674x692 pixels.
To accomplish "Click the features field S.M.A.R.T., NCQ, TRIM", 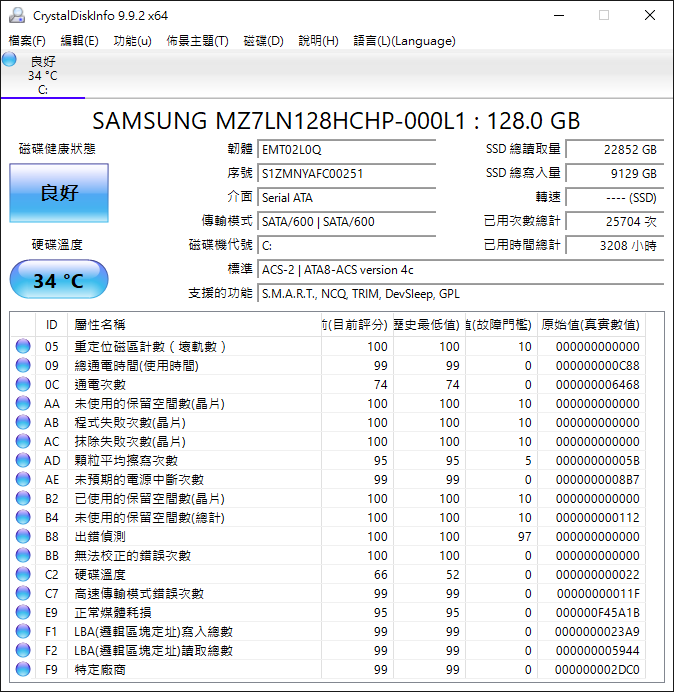I will point(461,293).
